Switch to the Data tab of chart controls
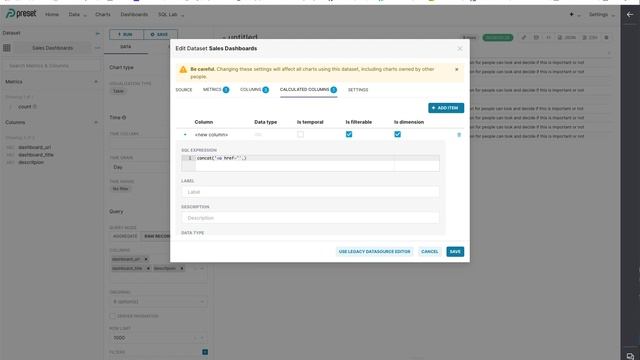 pyautogui.click(x=126, y=47)
